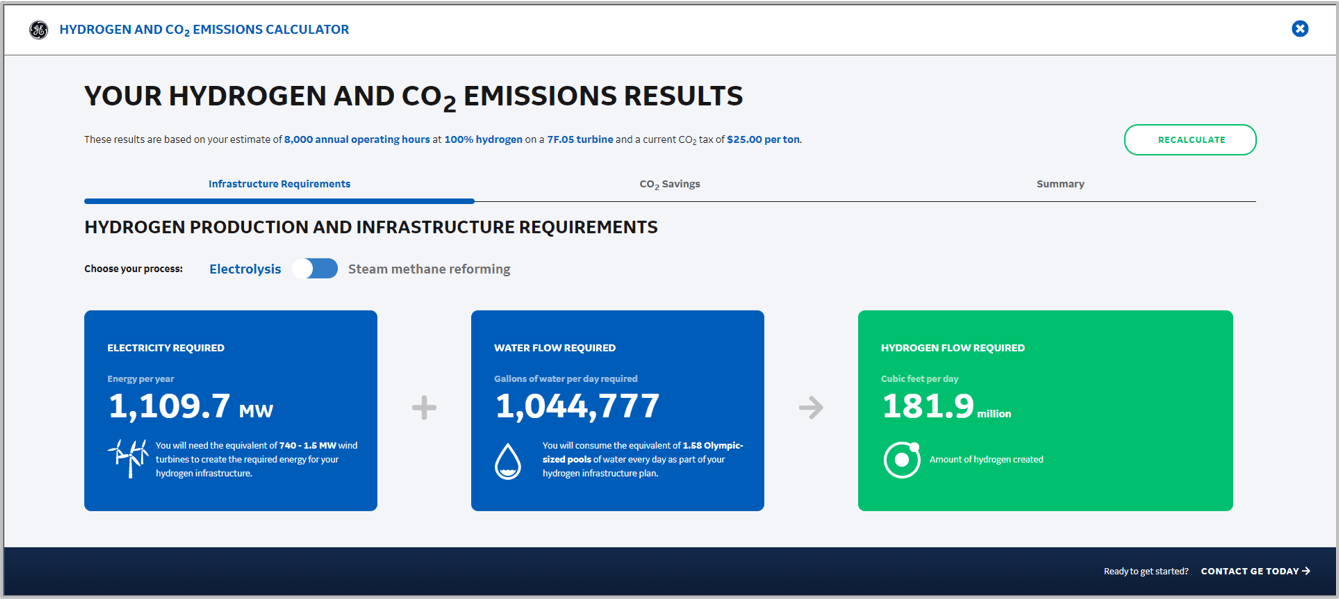
Task: Click the Your Hydrogen and CO2 Emissions Results heading
Action: point(414,97)
